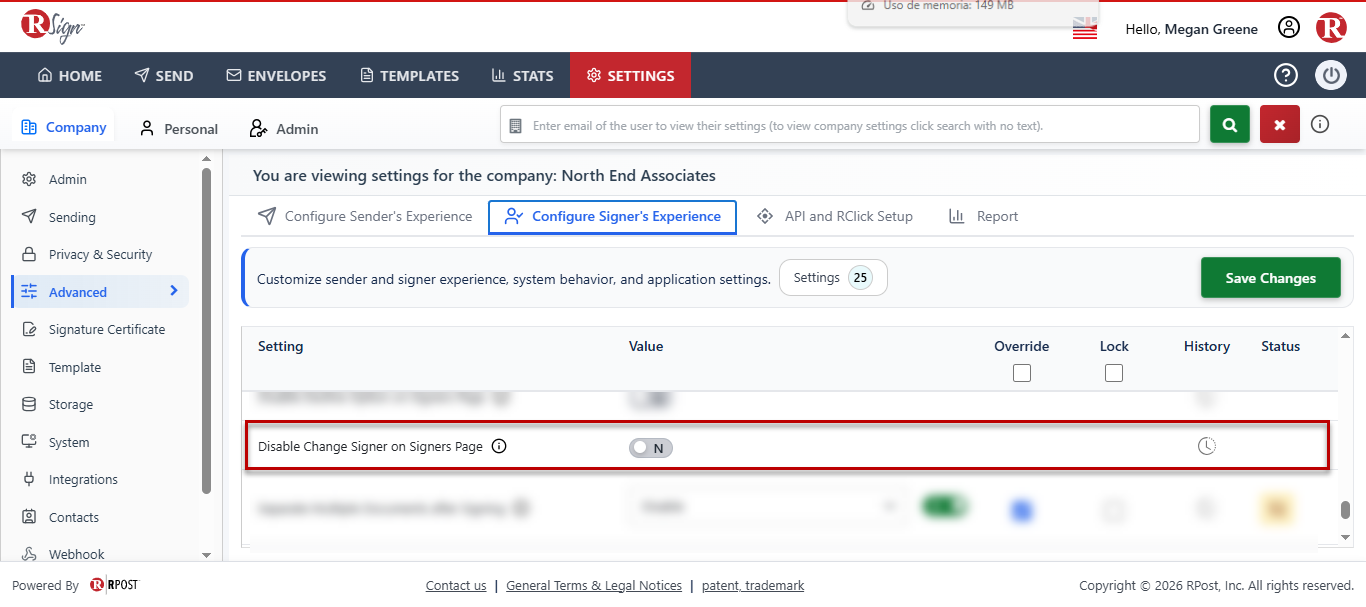Check the Override header checkbox

pos(1021,373)
